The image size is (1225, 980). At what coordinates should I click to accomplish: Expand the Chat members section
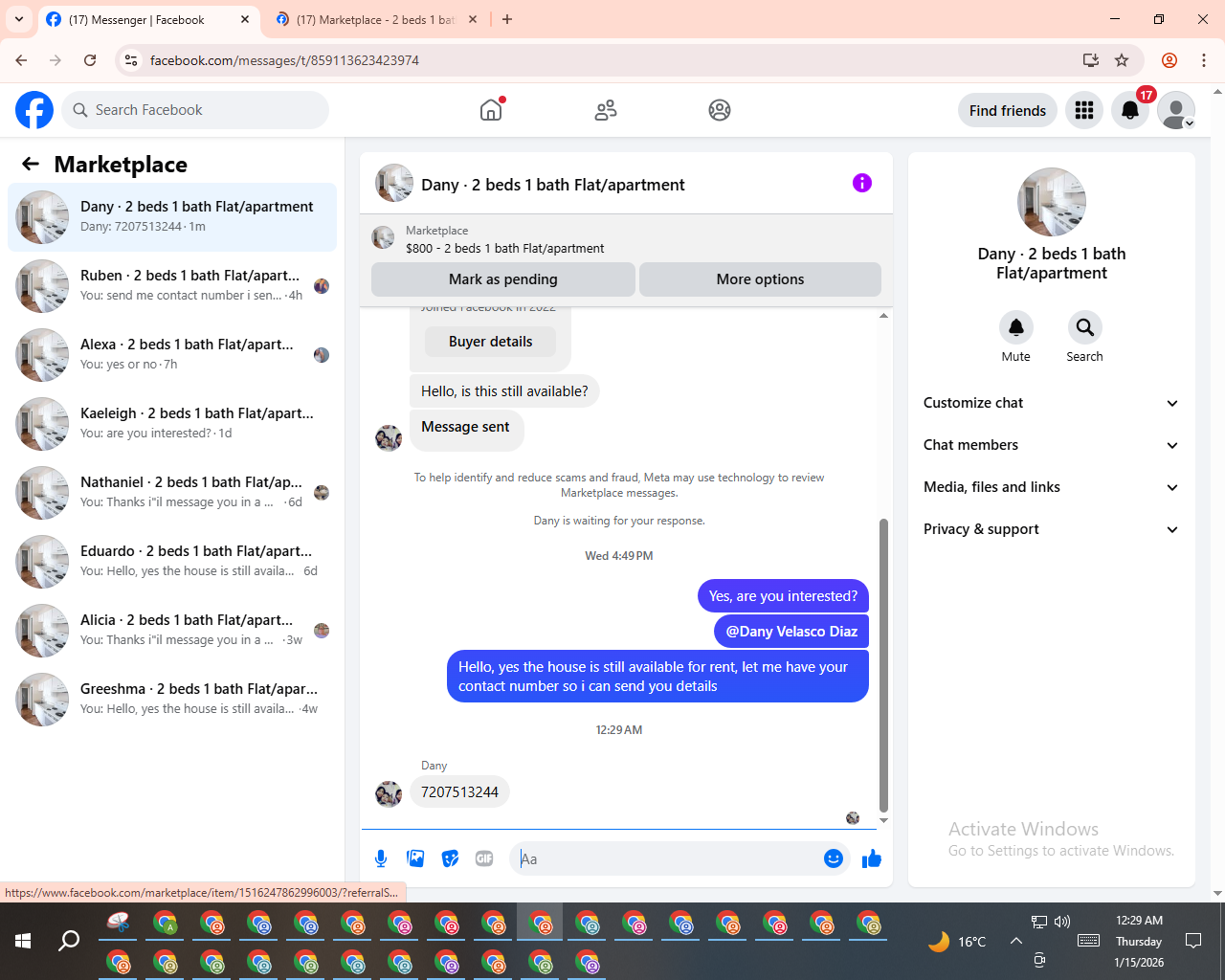(x=1052, y=445)
